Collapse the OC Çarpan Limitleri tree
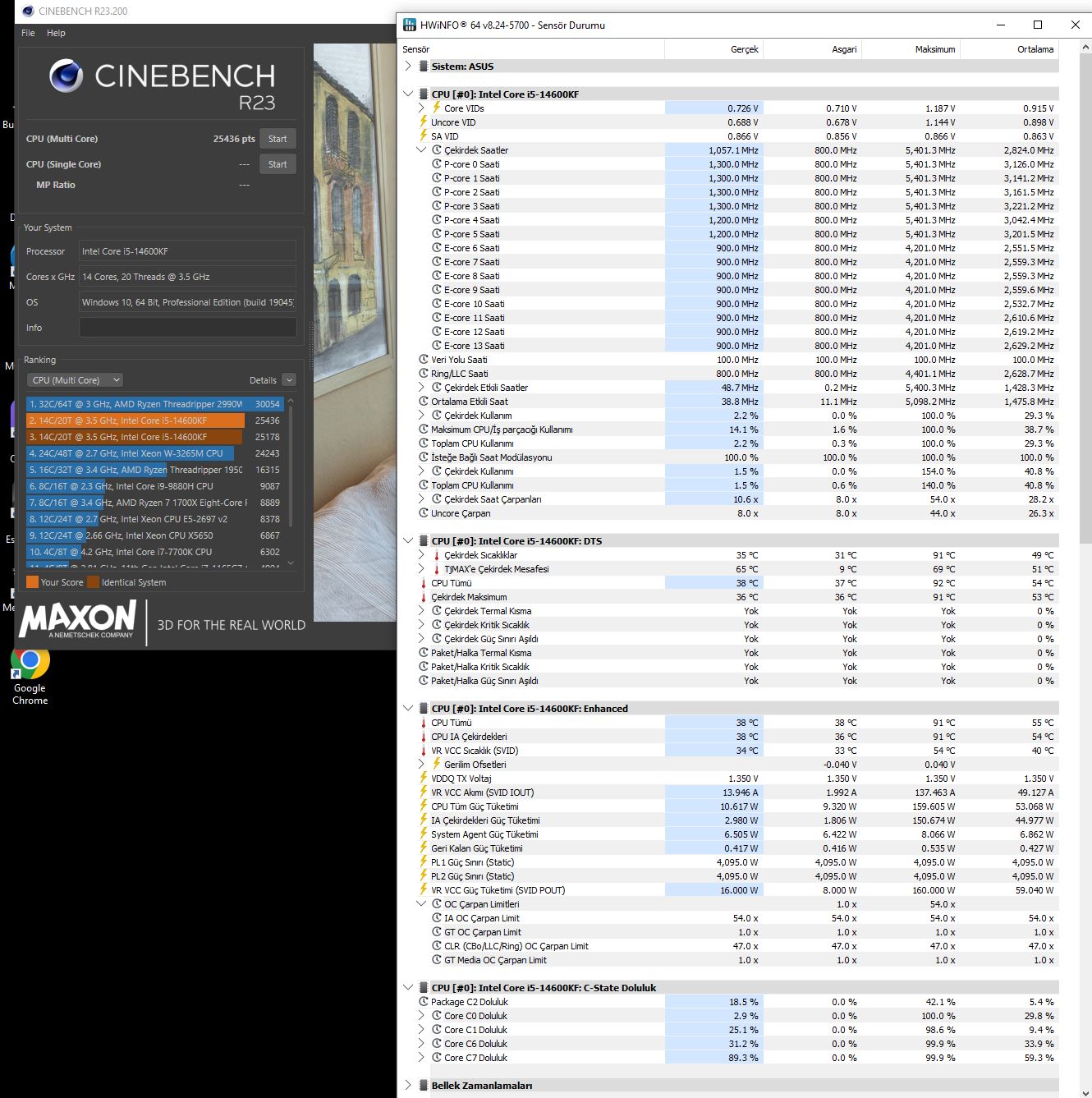The image size is (1092, 1098). point(421,903)
